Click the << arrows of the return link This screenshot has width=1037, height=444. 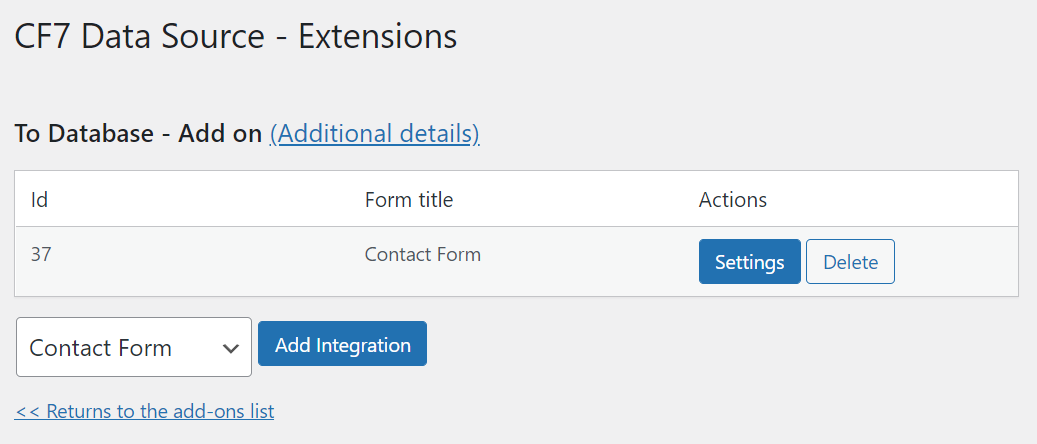tap(27, 411)
